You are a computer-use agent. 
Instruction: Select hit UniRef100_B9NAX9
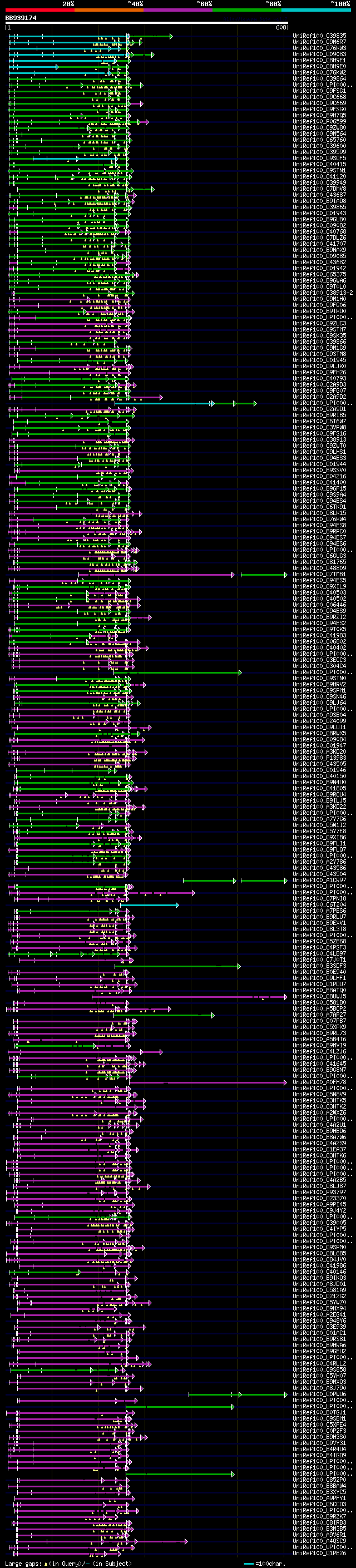(x=319, y=250)
